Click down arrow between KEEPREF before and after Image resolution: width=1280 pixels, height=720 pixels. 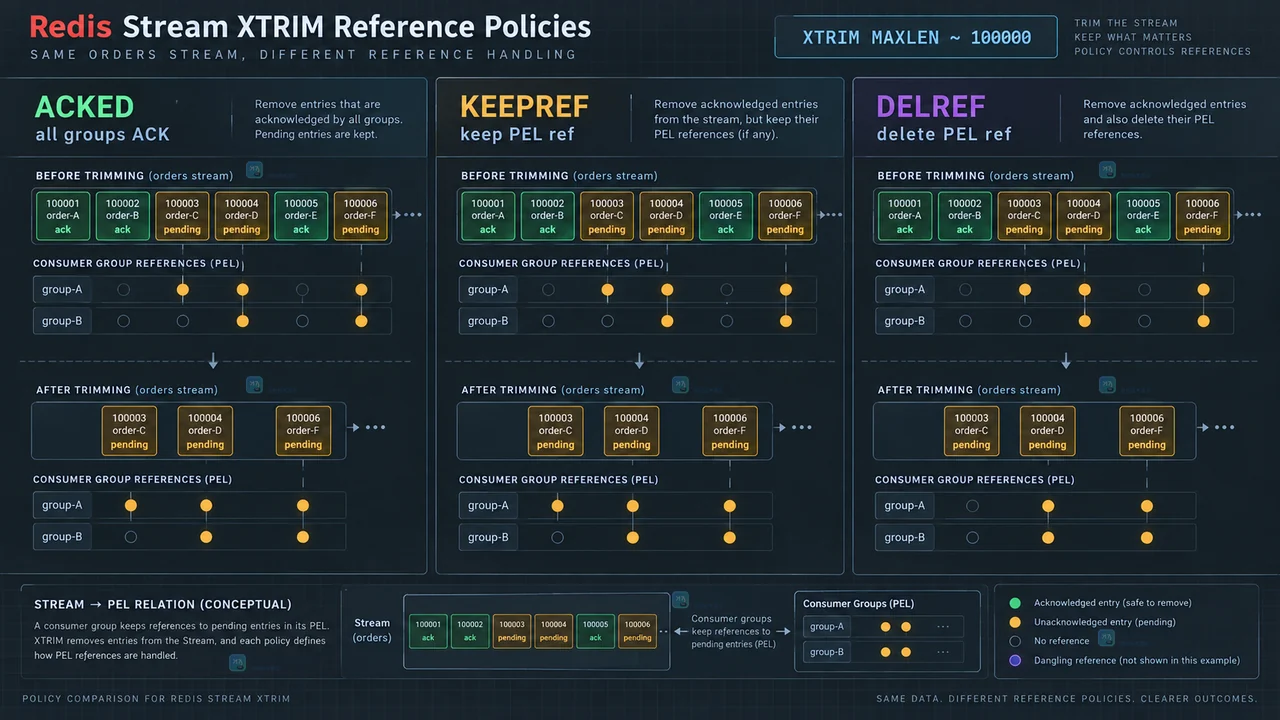point(639,361)
